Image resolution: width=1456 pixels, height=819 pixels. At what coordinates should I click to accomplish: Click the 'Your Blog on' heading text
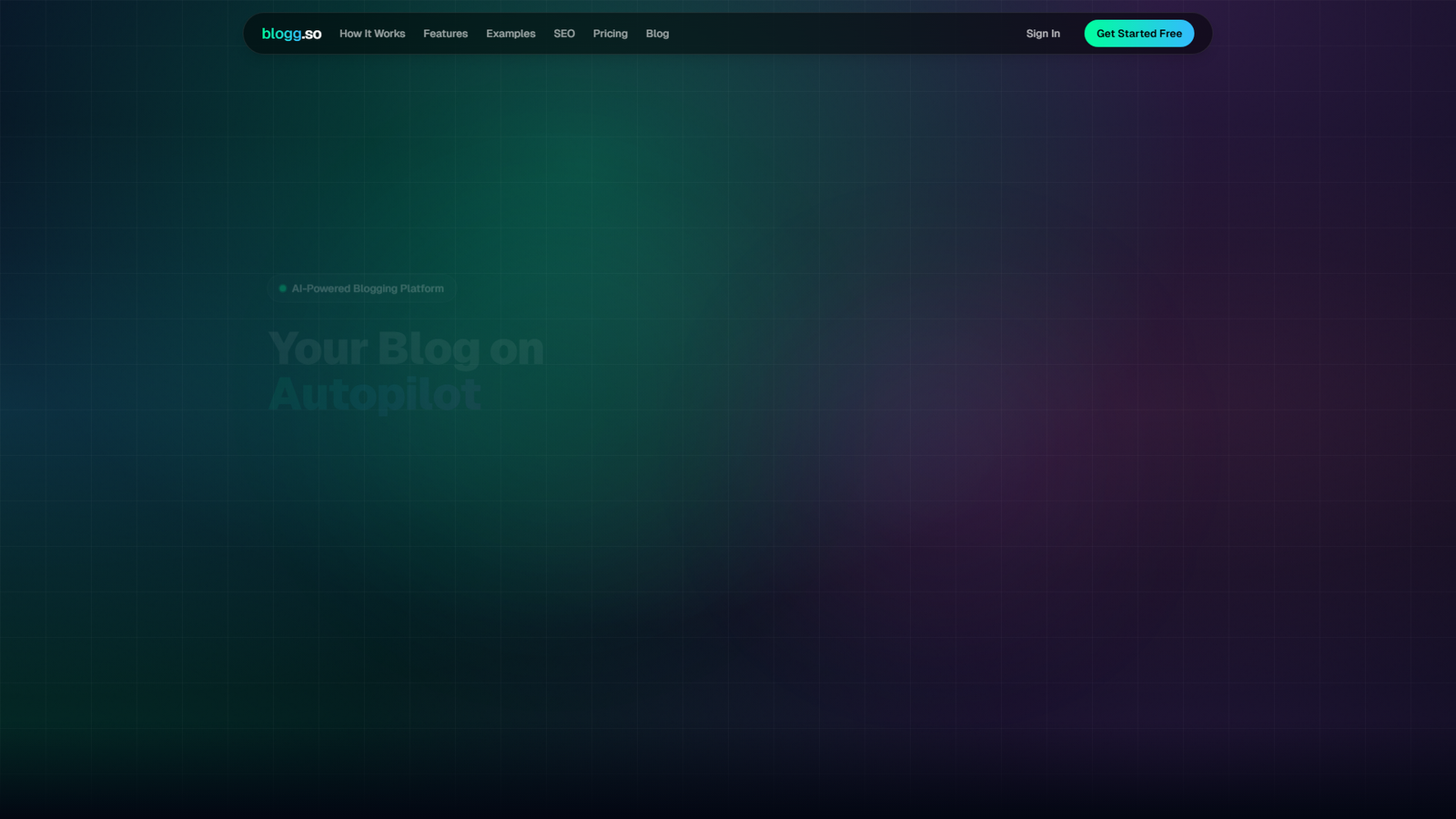(406, 349)
